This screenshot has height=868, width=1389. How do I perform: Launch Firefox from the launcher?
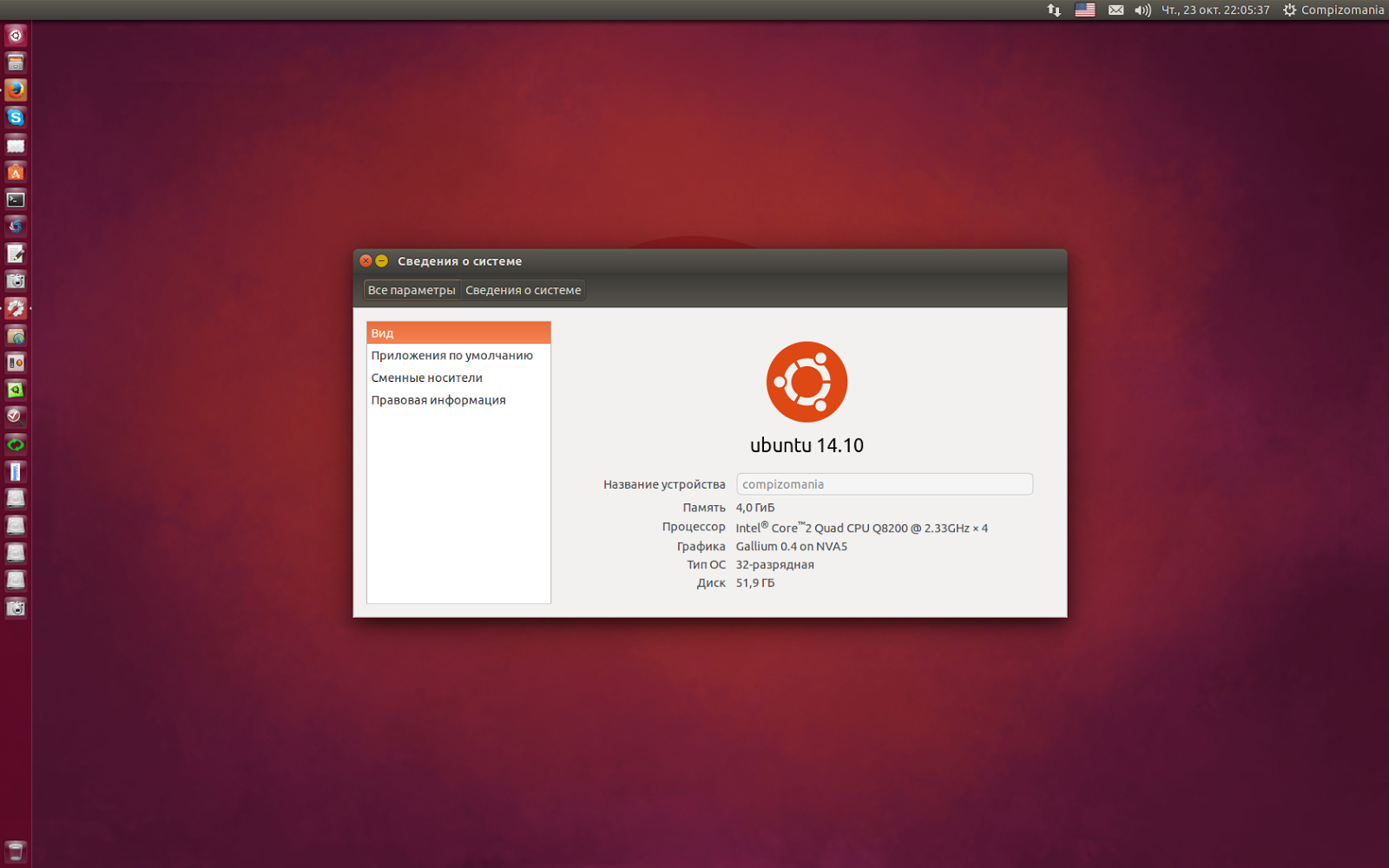[x=16, y=90]
